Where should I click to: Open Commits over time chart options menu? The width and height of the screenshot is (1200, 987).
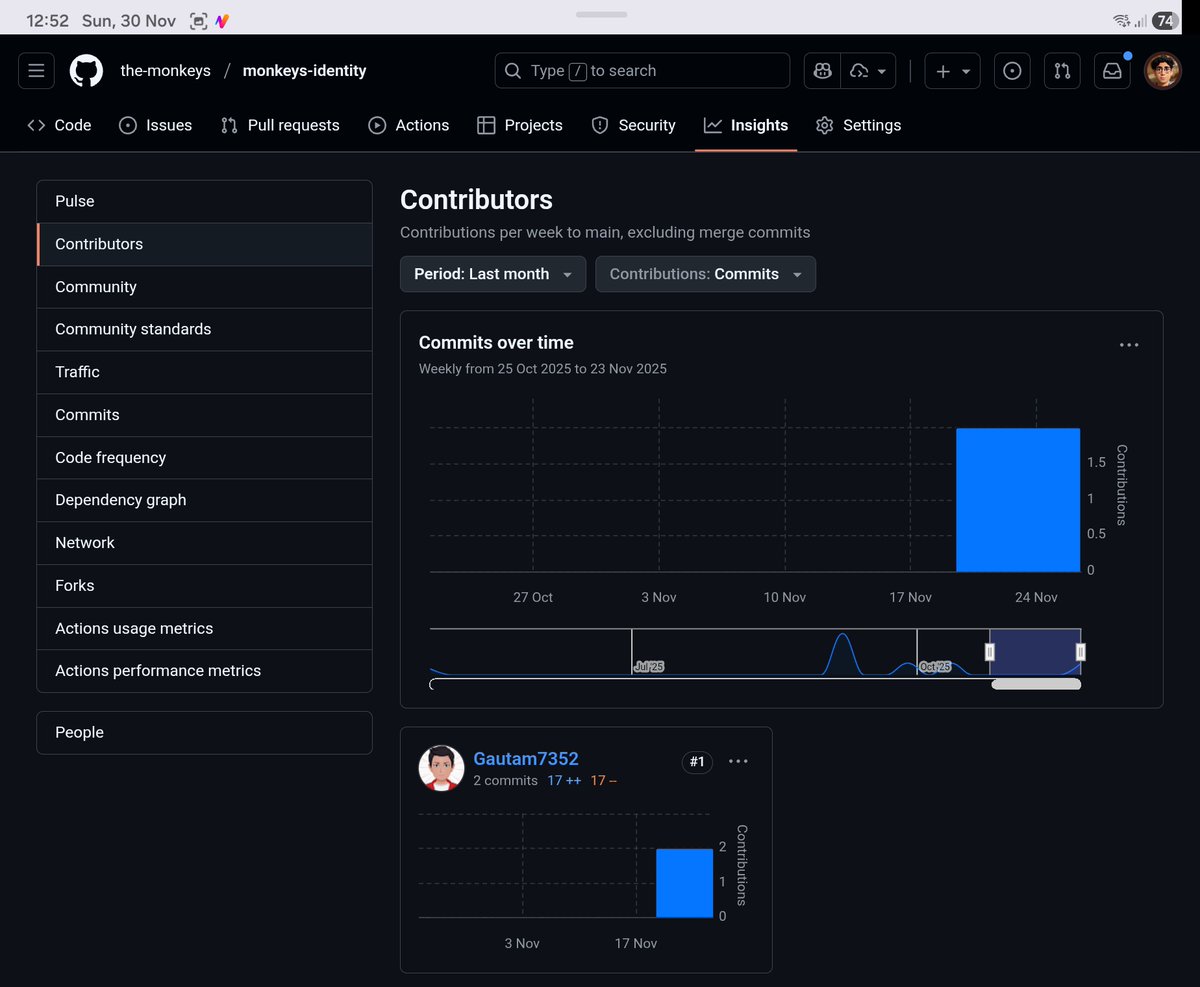[x=1129, y=345]
